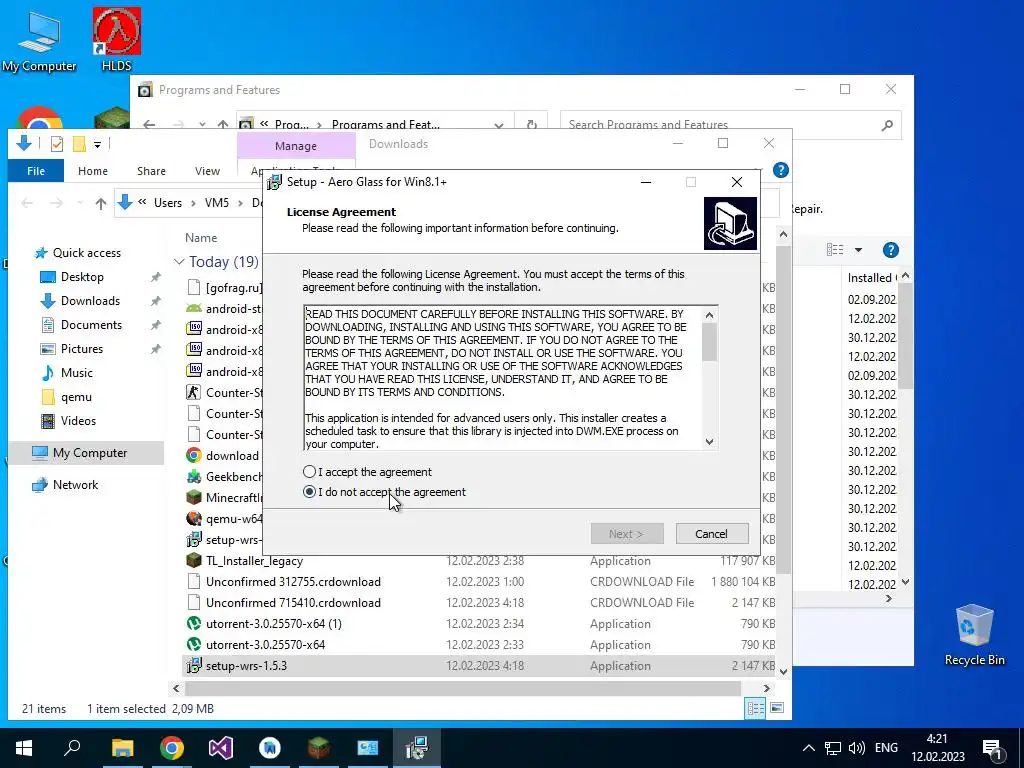Screen dimensions: 1024x768
Task: Open the Home ribbon tab
Action: (x=93, y=170)
